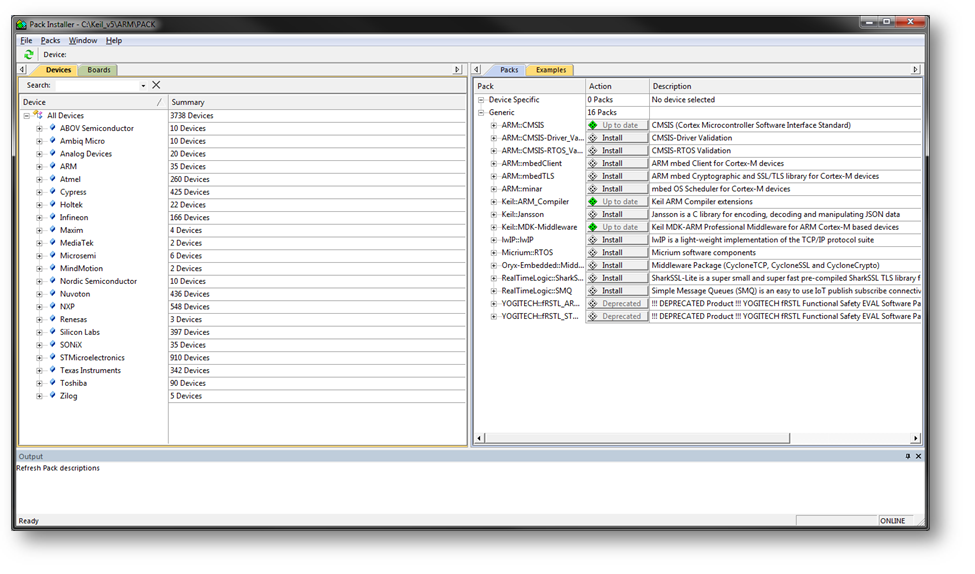Click the vendor icon beside Maxim

point(52,230)
